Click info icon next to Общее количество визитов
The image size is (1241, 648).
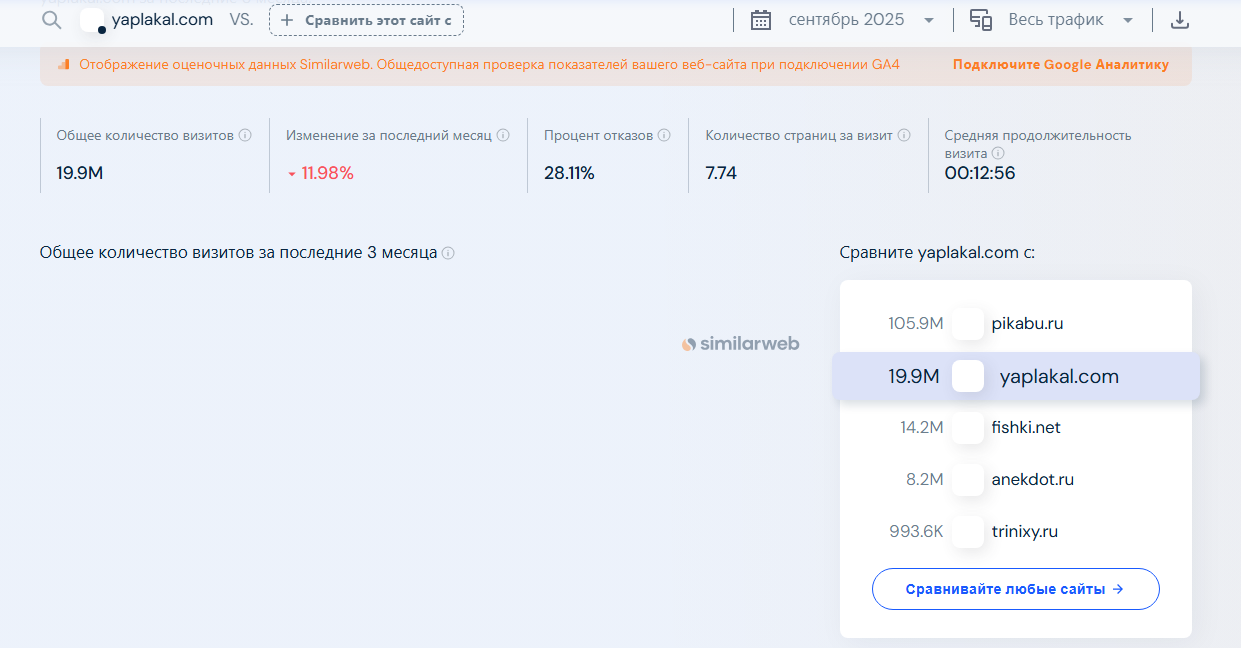[245, 135]
